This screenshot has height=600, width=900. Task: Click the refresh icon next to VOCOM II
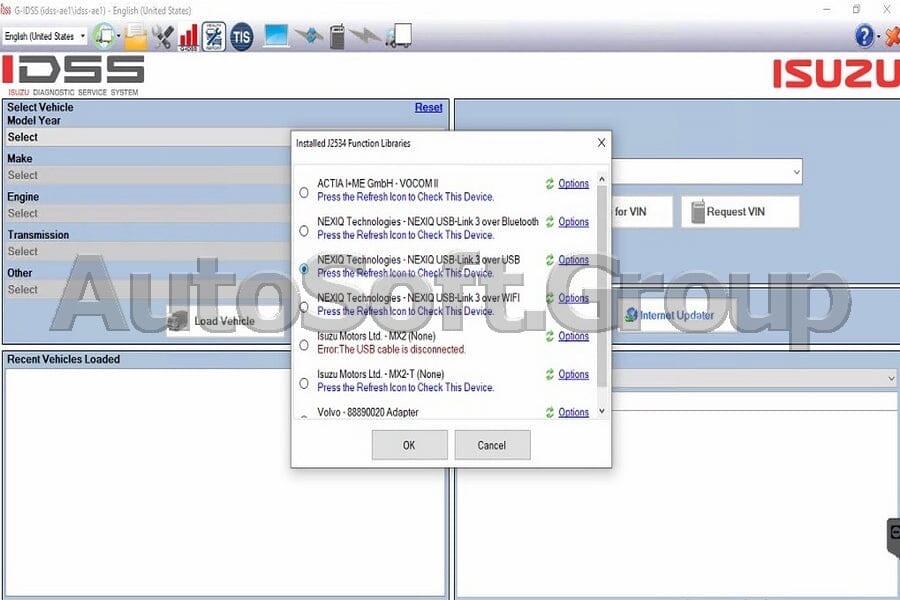click(549, 183)
